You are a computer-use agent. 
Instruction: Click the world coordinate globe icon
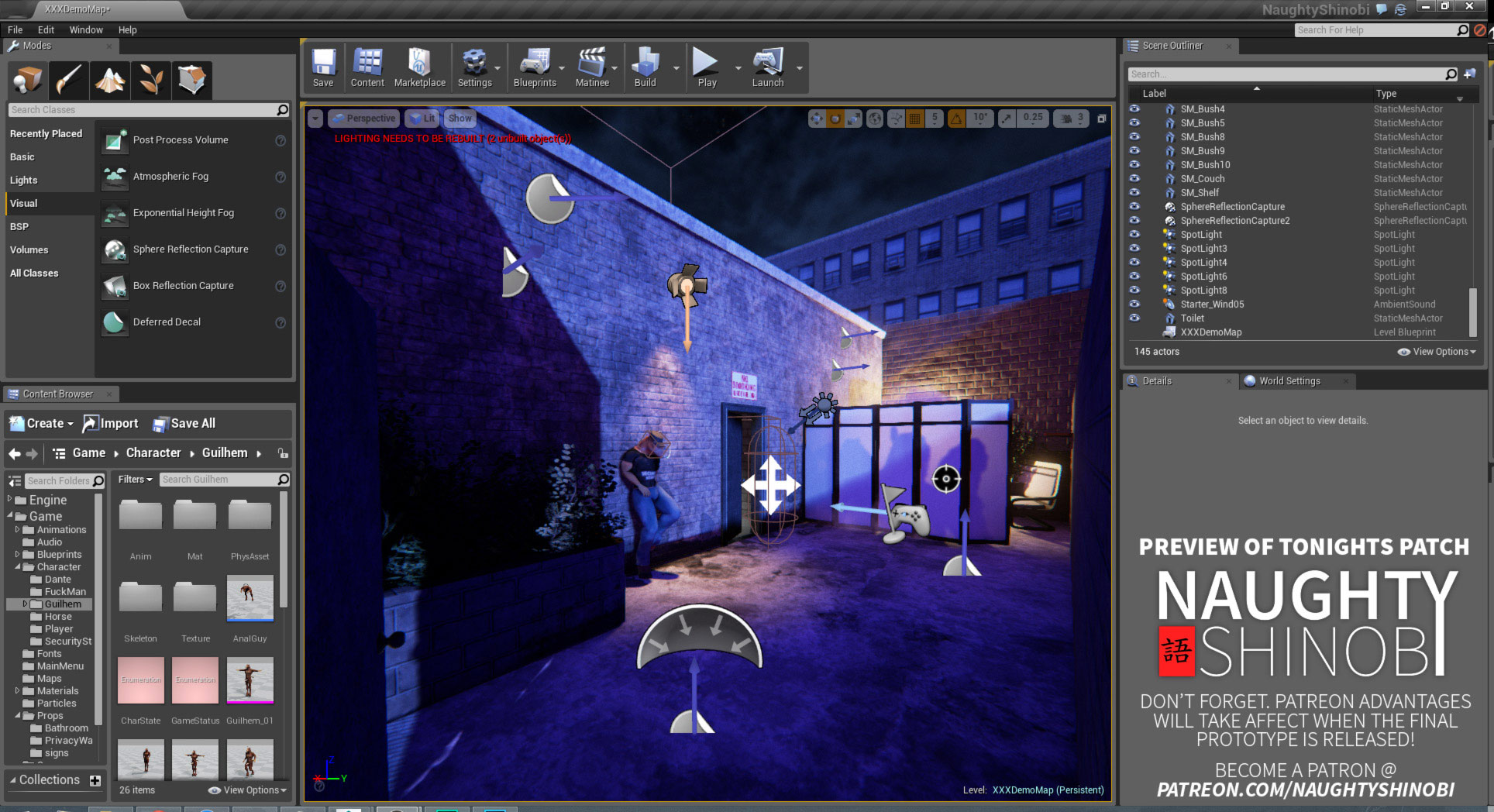coord(875,119)
